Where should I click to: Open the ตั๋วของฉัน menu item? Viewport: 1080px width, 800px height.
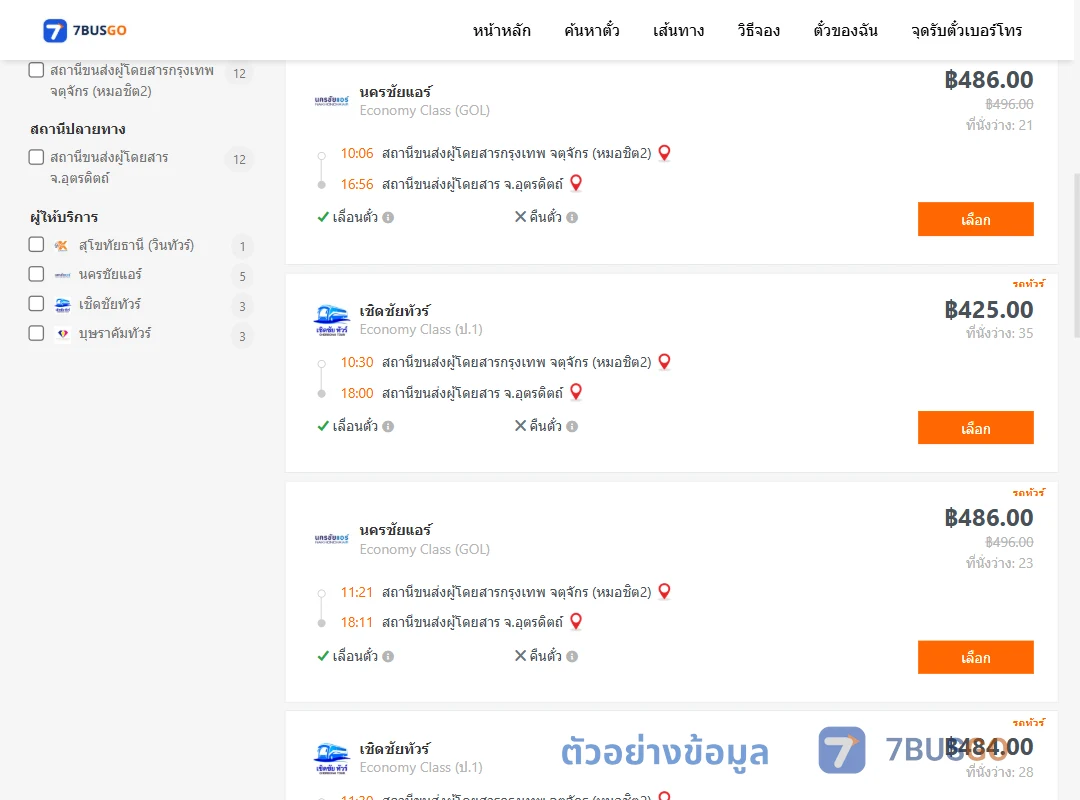click(845, 30)
